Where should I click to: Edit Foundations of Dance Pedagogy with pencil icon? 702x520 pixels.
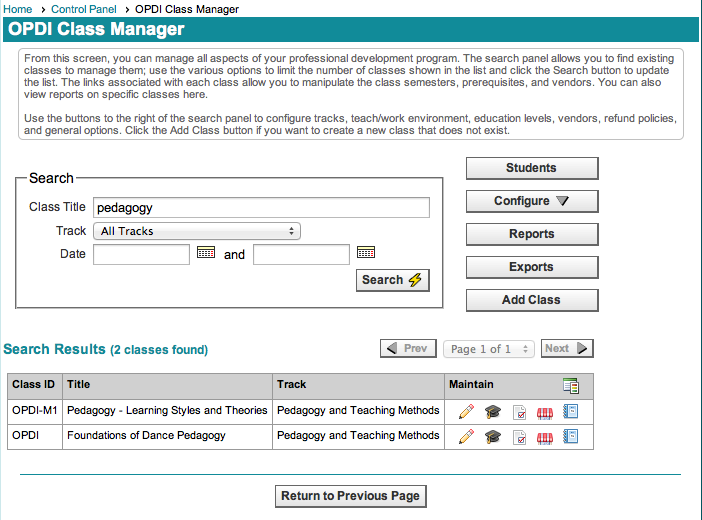(466, 437)
